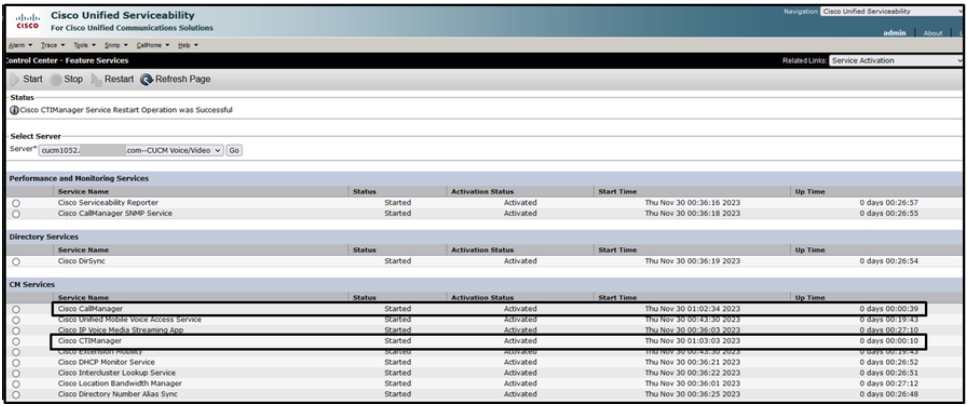Click the up time value 0 days 00:00:39
This screenshot has width=968, height=407.
pos(888,309)
